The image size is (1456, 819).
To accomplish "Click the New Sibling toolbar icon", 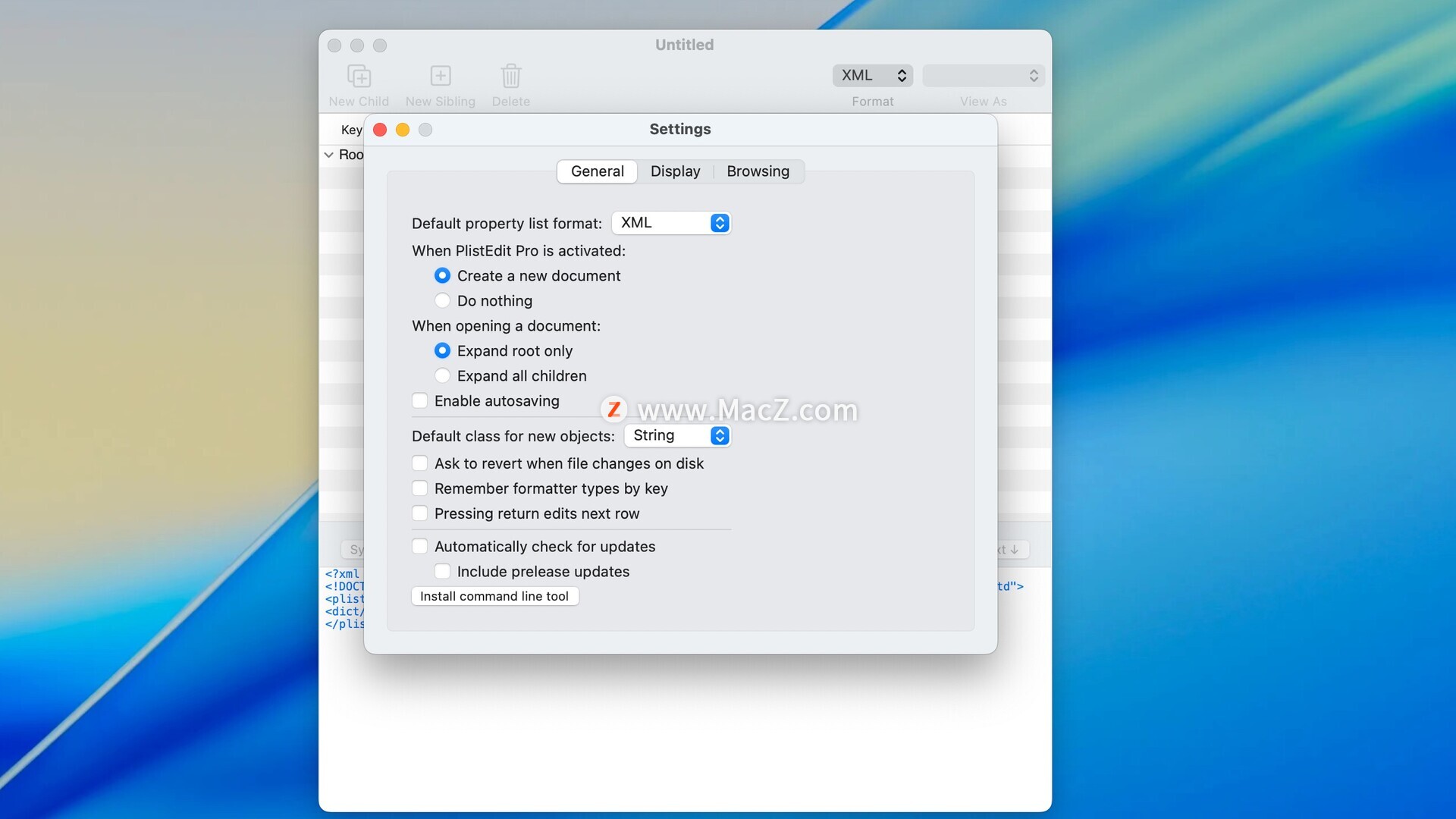I will [440, 76].
